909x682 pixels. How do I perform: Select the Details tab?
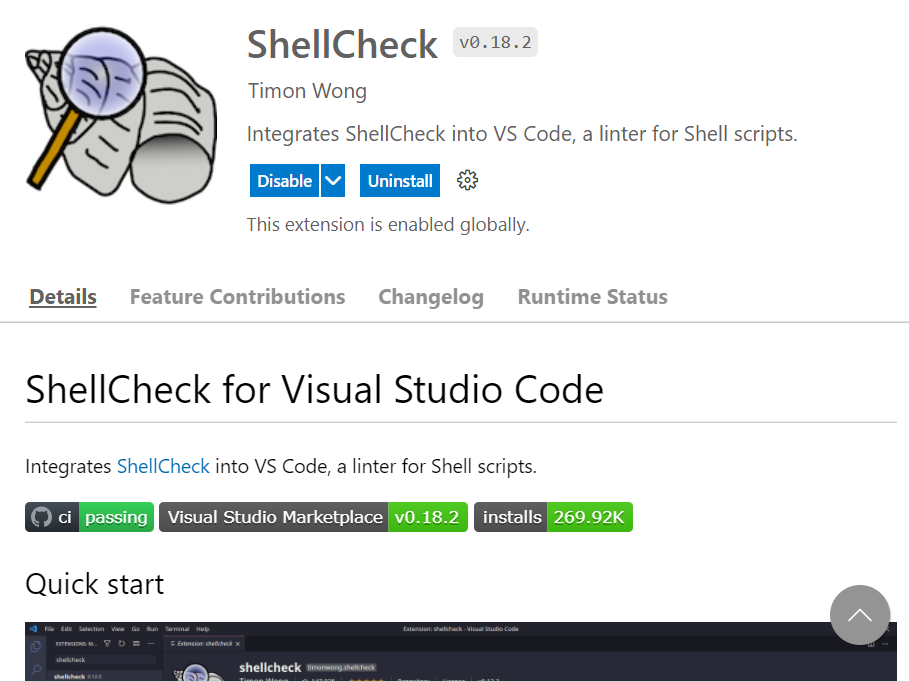click(62, 296)
